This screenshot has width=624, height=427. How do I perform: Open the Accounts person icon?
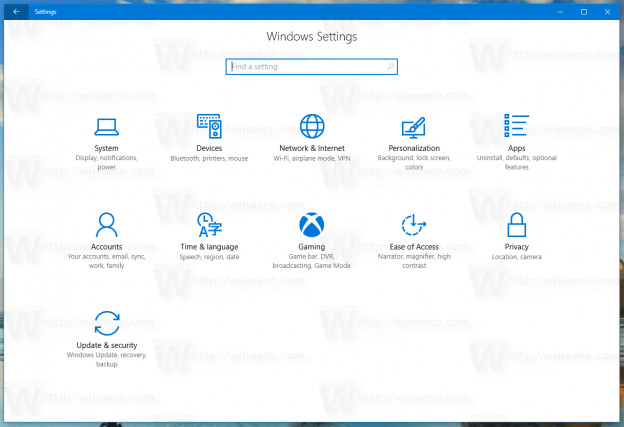[106, 224]
